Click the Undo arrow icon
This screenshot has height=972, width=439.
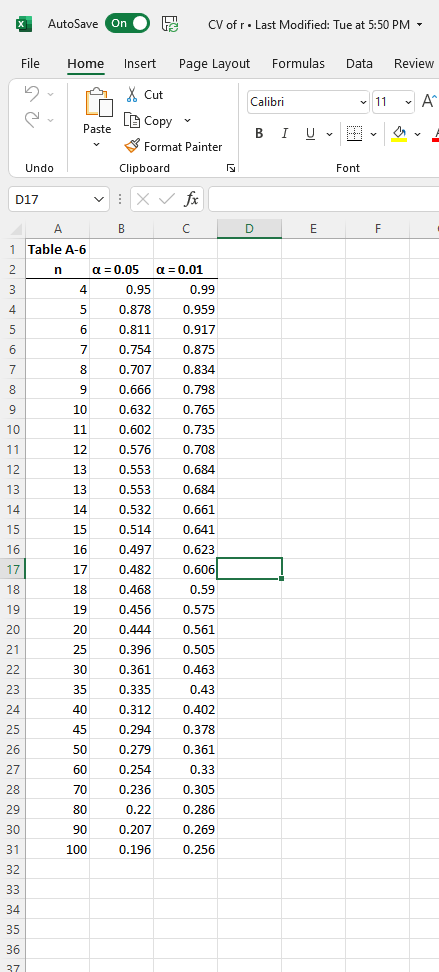(x=32, y=94)
